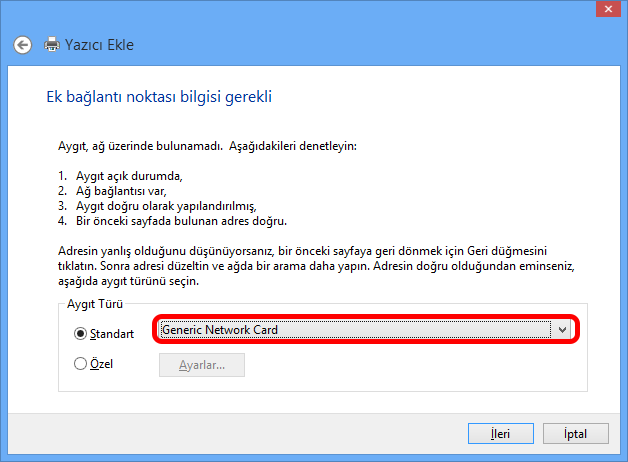Image resolution: width=628 pixels, height=462 pixels.
Task: Click the Aygıt, ağ üzerinde bulunamadı message
Action: click(x=207, y=146)
